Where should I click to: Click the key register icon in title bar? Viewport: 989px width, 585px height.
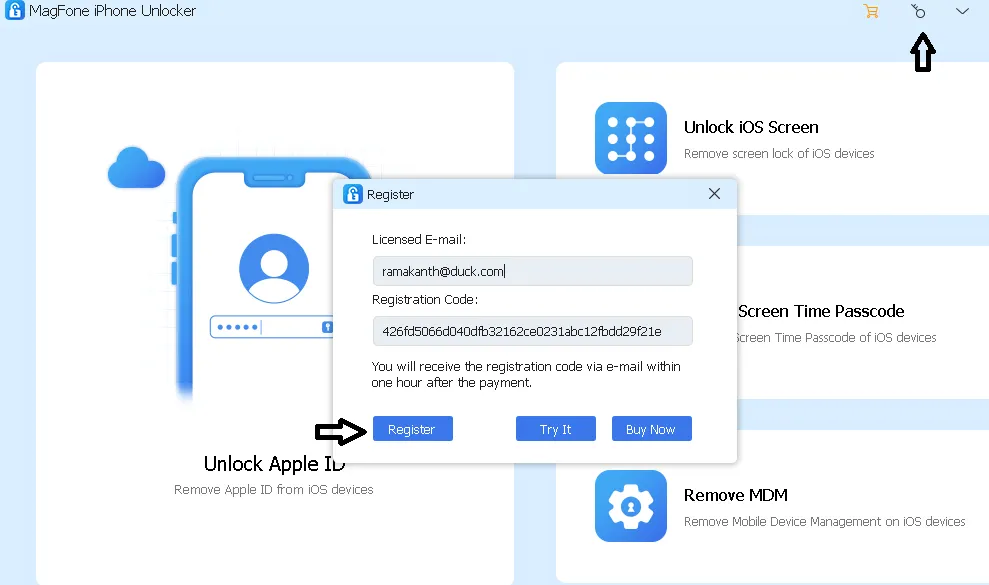pos(918,12)
